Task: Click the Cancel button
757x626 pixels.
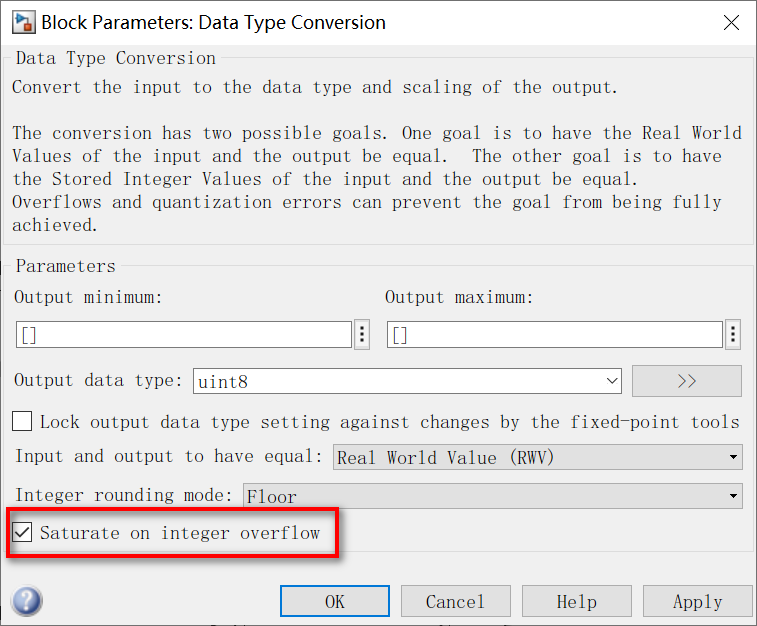Action: click(455, 601)
